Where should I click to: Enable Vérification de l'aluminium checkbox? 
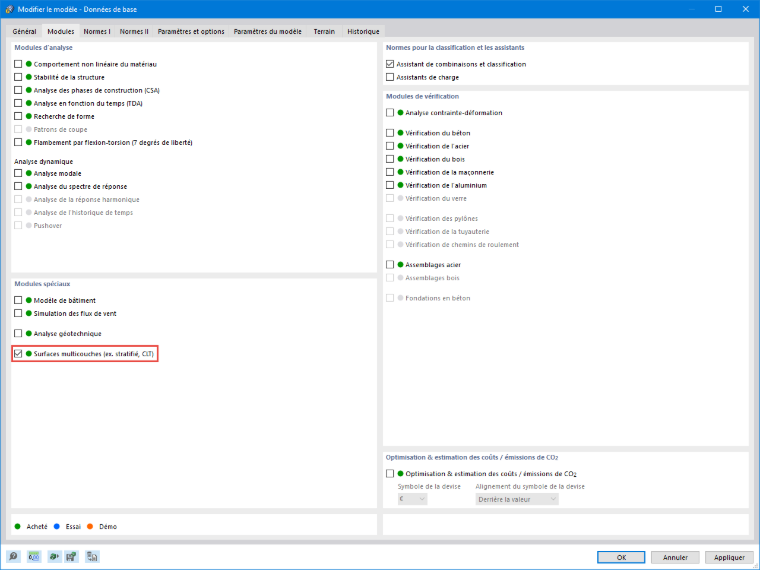[x=390, y=185]
